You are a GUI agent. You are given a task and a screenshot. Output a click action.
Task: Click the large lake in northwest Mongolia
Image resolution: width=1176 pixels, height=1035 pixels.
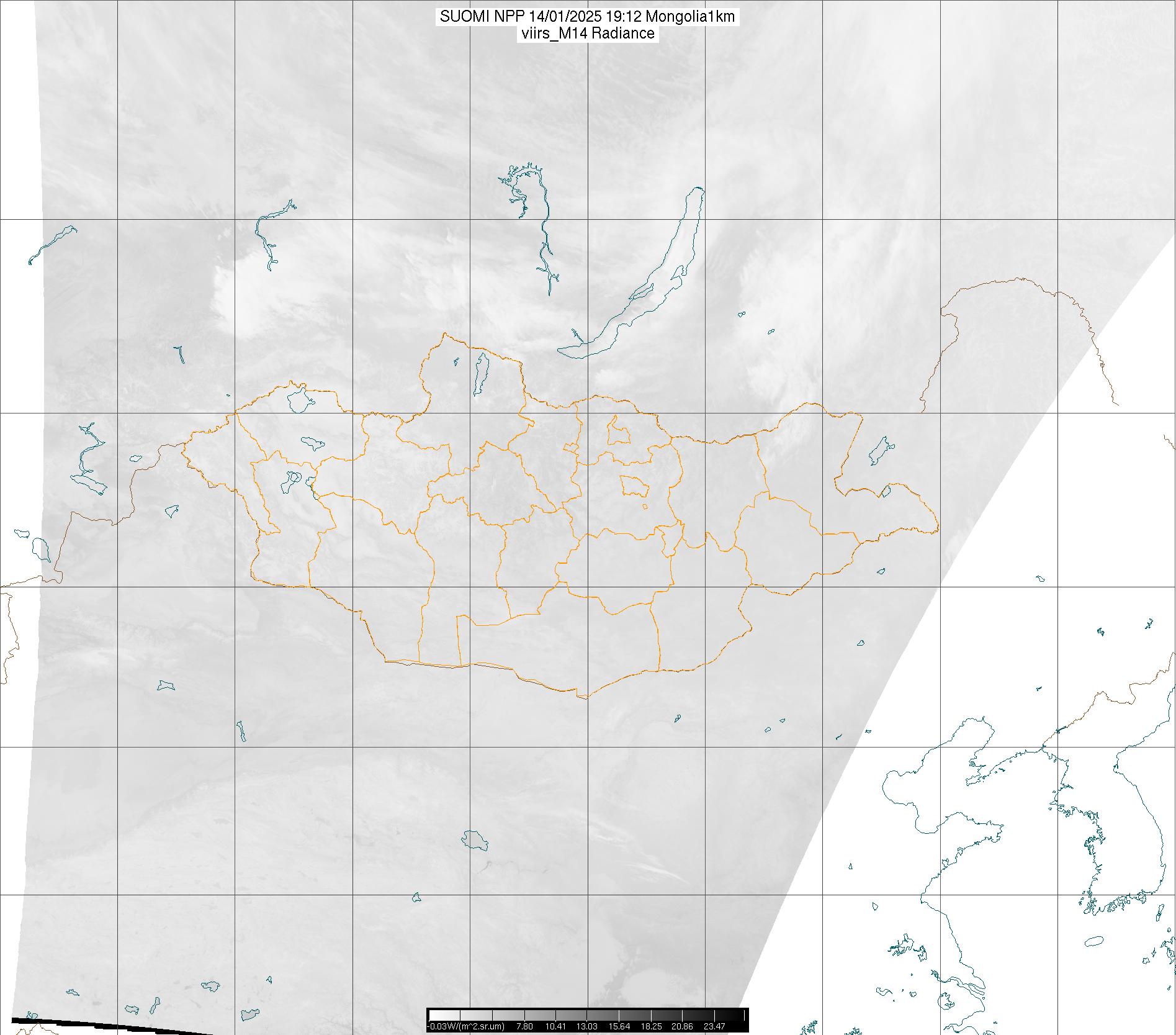click(x=299, y=400)
